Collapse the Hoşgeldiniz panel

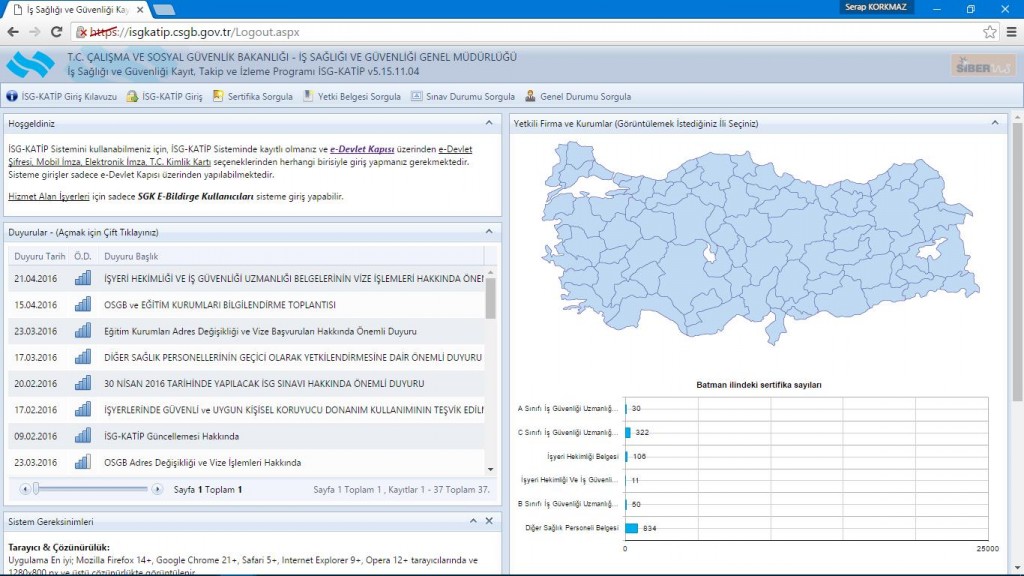click(x=489, y=123)
